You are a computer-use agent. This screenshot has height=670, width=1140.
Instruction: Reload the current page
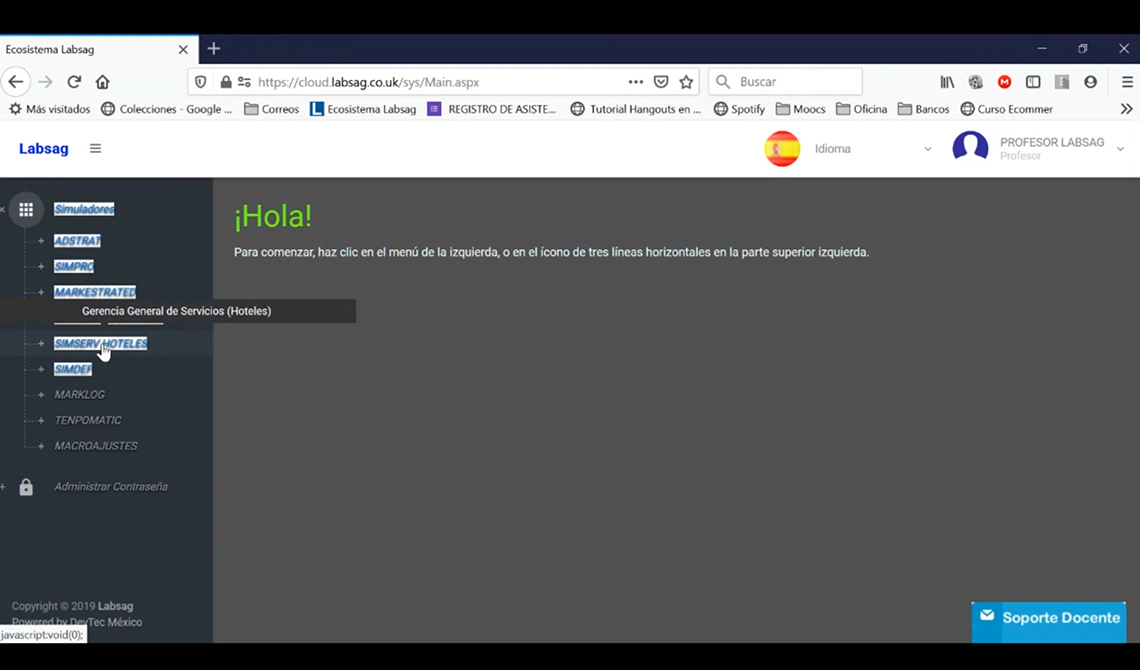pyautogui.click(x=74, y=82)
